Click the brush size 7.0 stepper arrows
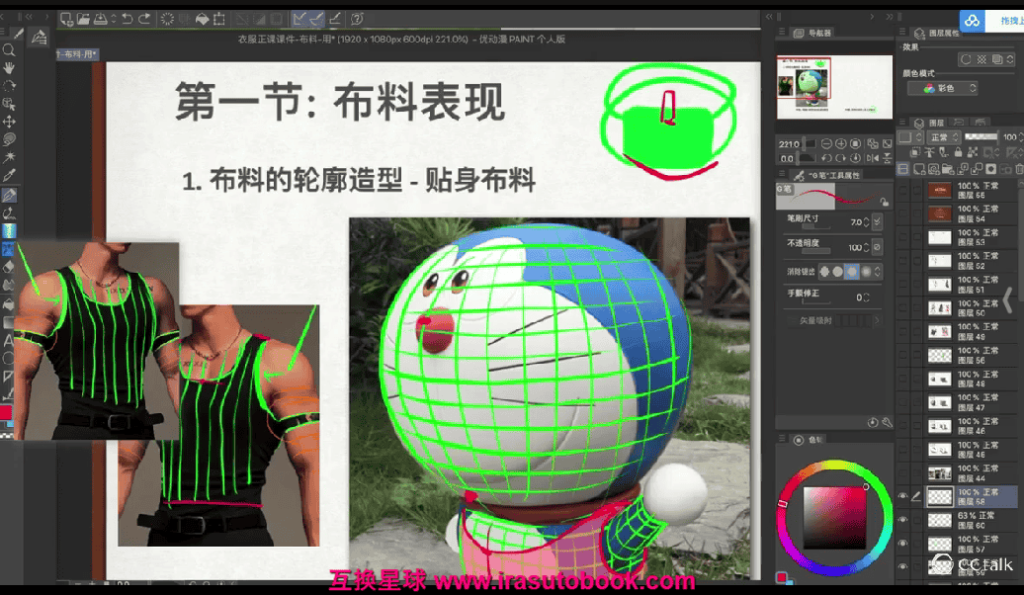Viewport: 1024px width, 595px height. point(867,222)
